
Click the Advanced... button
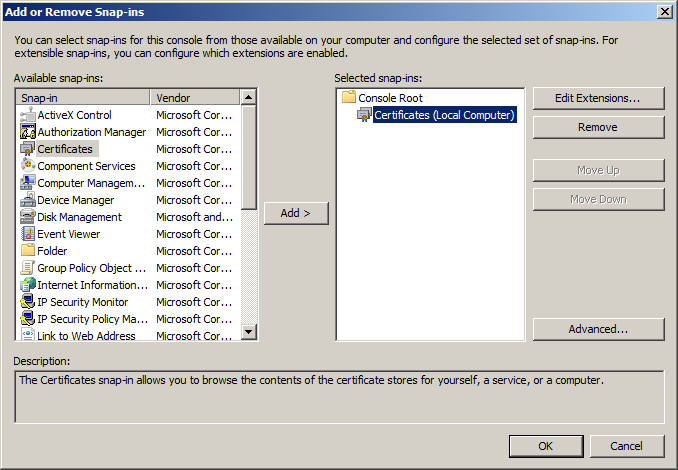click(x=598, y=329)
